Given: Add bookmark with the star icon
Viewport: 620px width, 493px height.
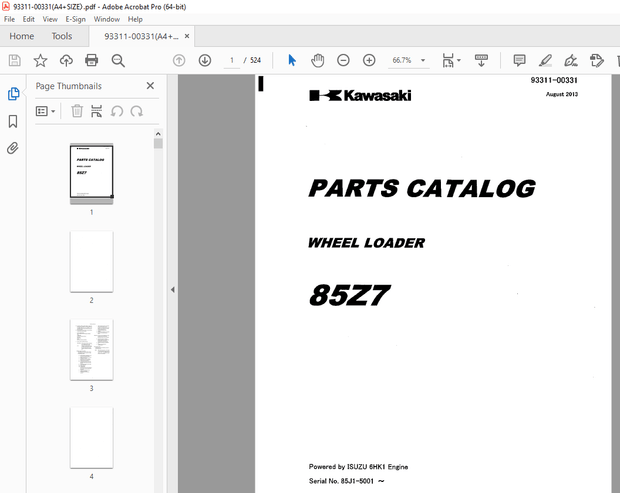Looking at the screenshot, I should (40, 60).
